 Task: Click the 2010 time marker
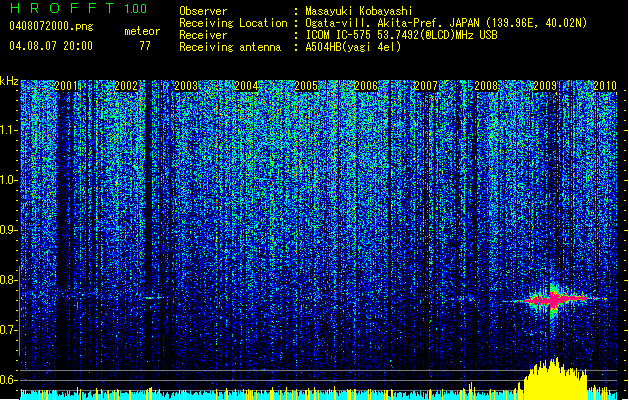pyautogui.click(x=605, y=86)
